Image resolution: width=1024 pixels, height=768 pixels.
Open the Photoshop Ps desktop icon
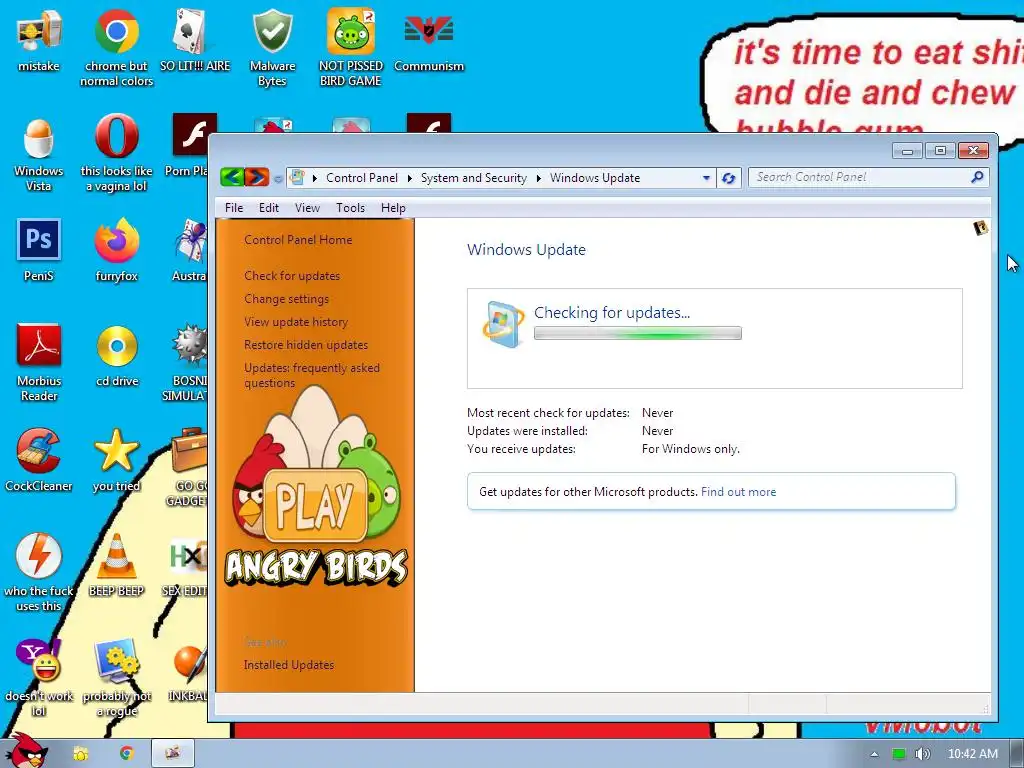click(x=39, y=251)
